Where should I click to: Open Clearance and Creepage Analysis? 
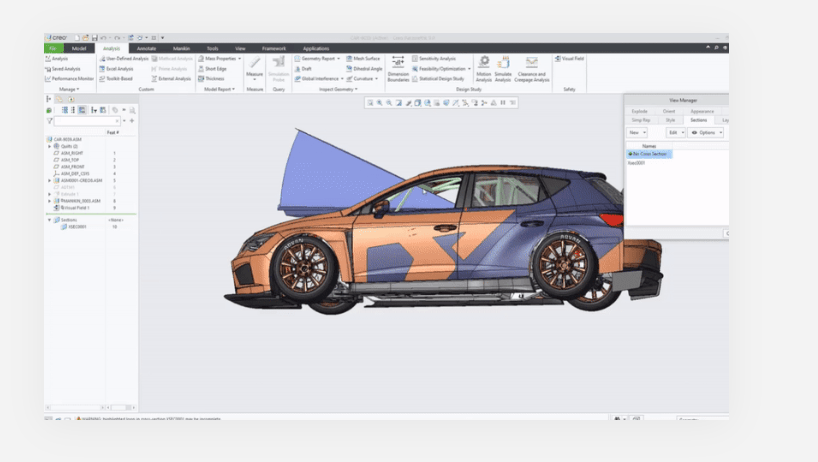click(532, 69)
